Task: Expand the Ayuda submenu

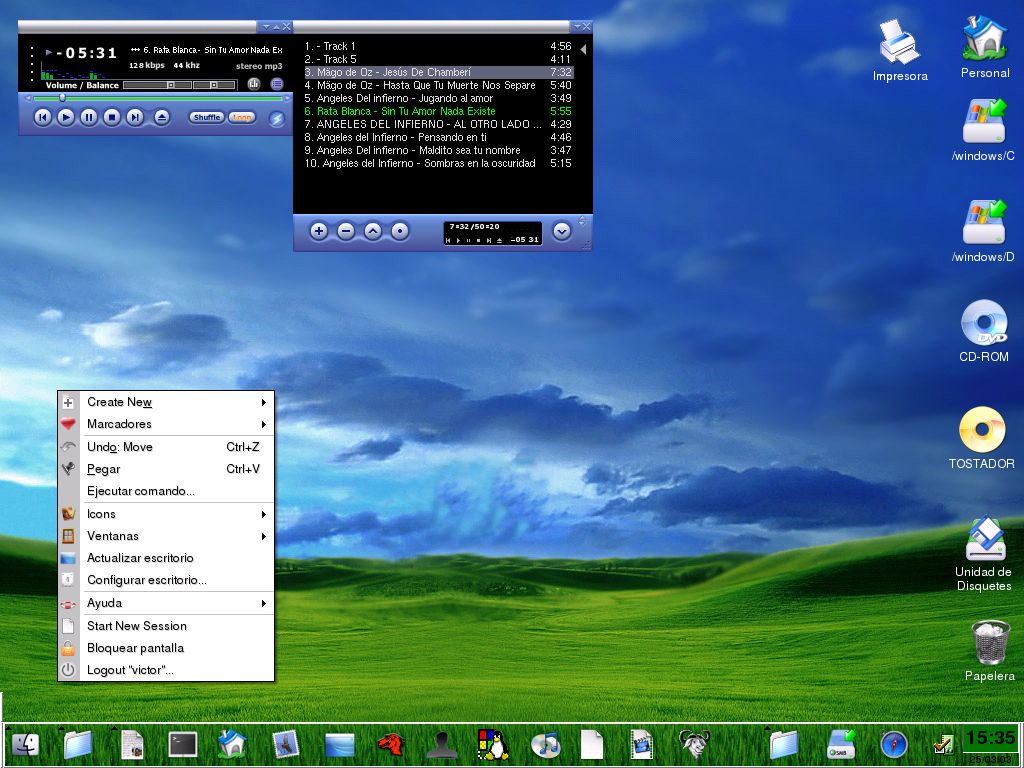Action: click(x=167, y=603)
